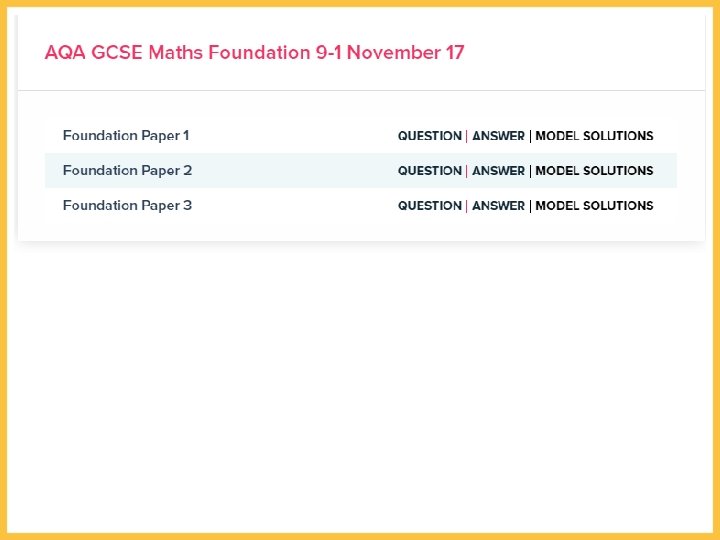Open the Foundation Paper 3 QUESTION link
The image size is (720, 540).
tap(430, 206)
